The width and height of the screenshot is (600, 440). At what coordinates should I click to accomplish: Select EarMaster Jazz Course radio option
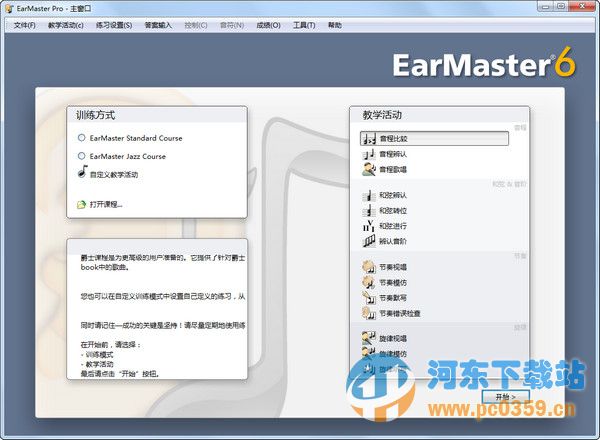pos(122,156)
